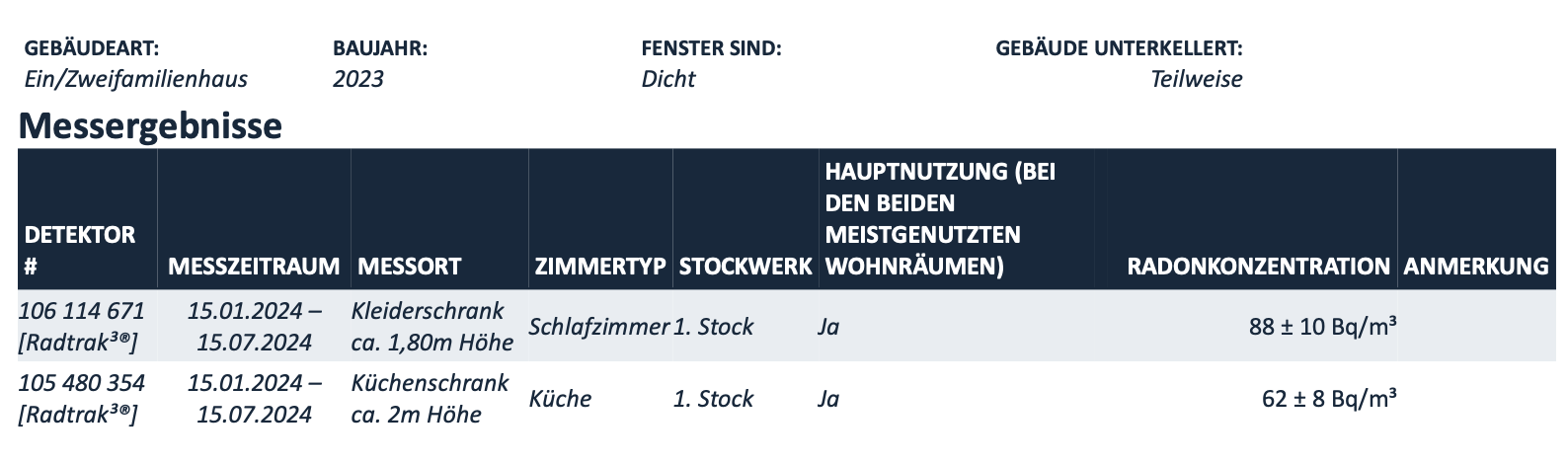The width and height of the screenshot is (1568, 464).
Task: Click the Küche room type cell
Action: pyautogui.click(x=560, y=399)
